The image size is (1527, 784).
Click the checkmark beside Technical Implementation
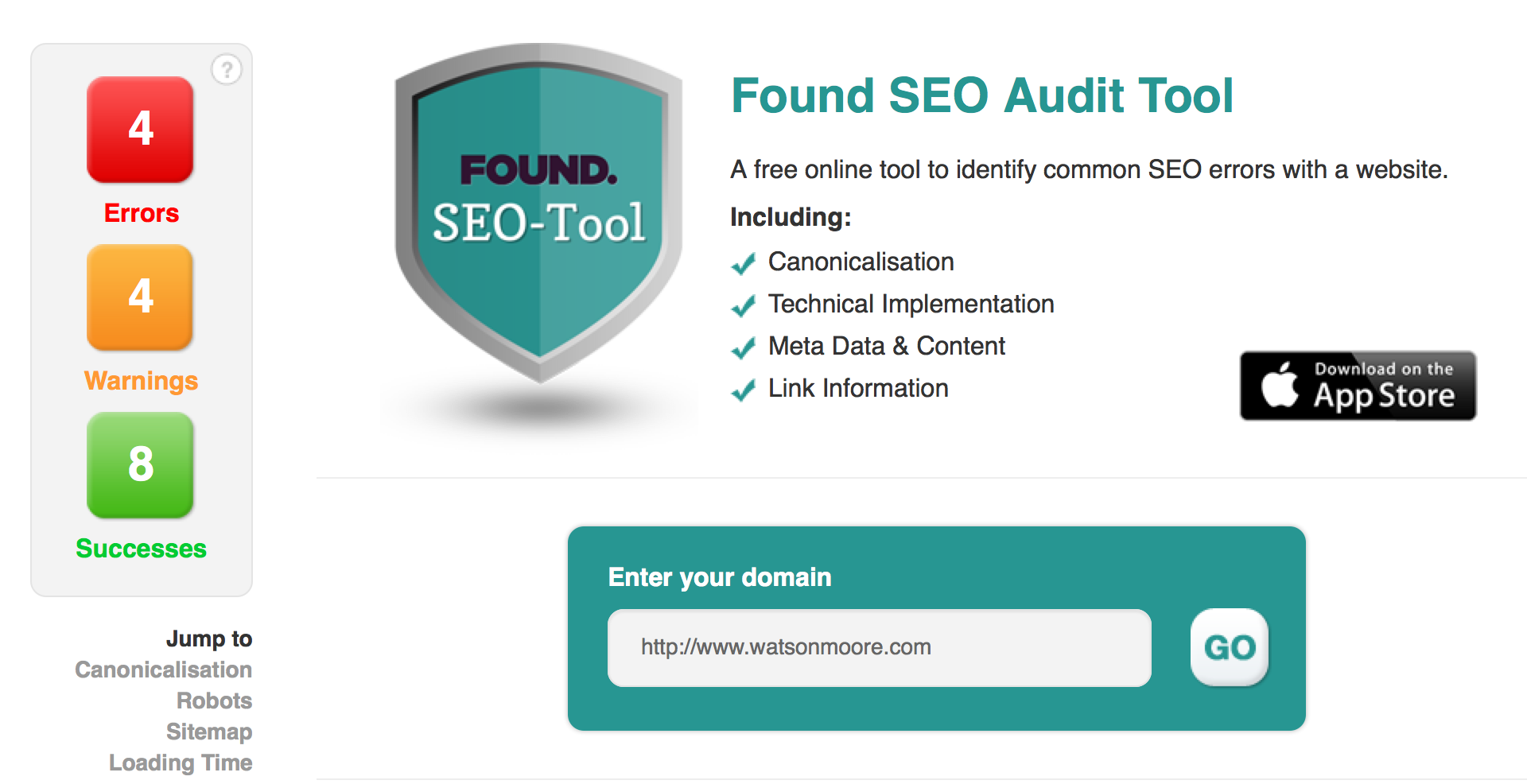pos(743,306)
